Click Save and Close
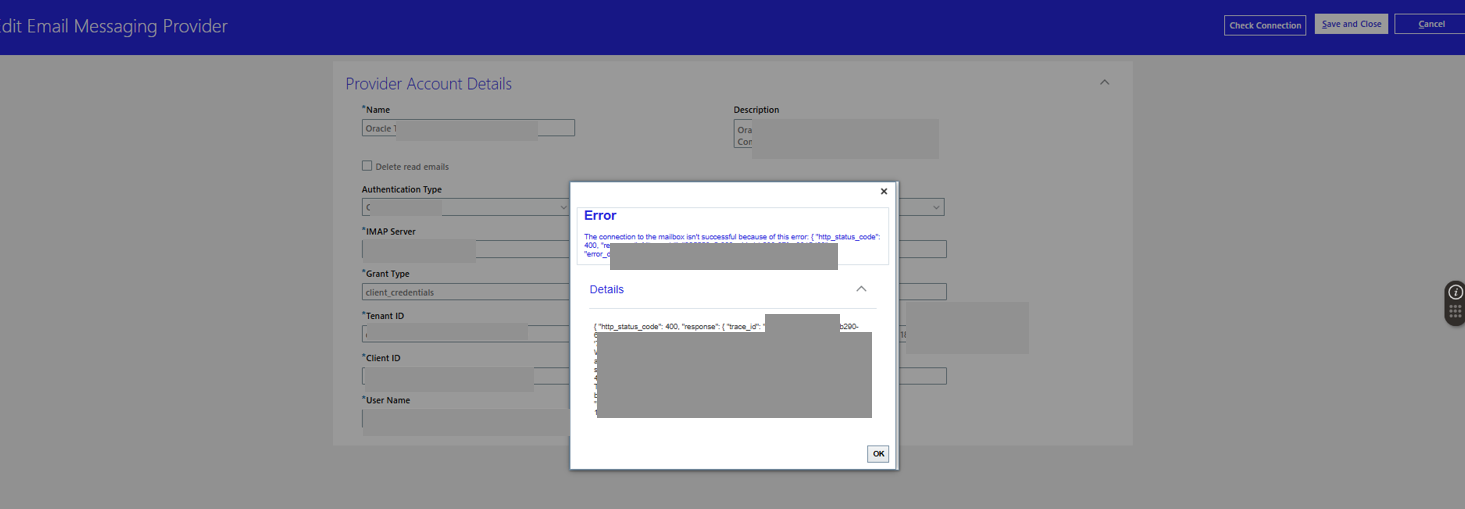This screenshot has width=1465, height=509. click(x=1351, y=24)
